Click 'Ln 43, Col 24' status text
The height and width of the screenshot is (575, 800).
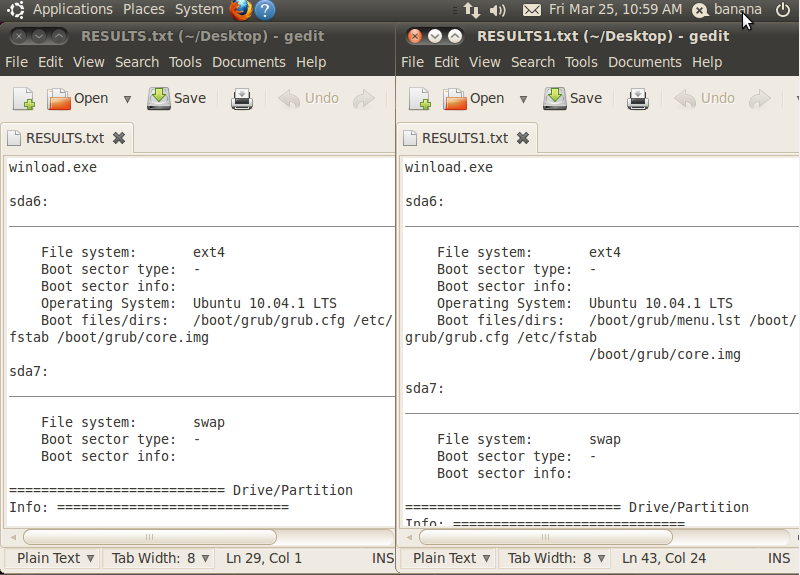click(x=664, y=558)
